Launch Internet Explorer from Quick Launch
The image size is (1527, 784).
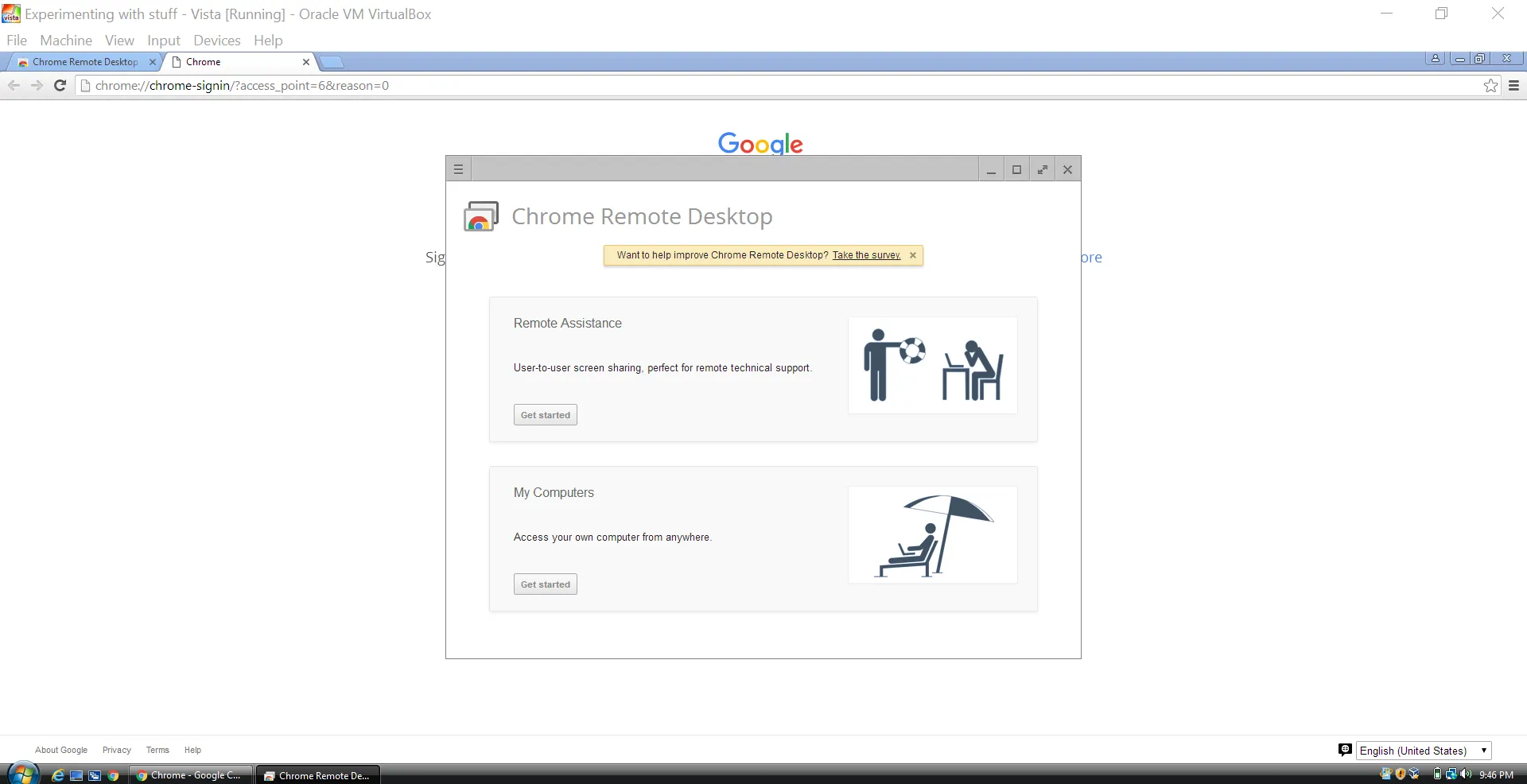point(58,775)
